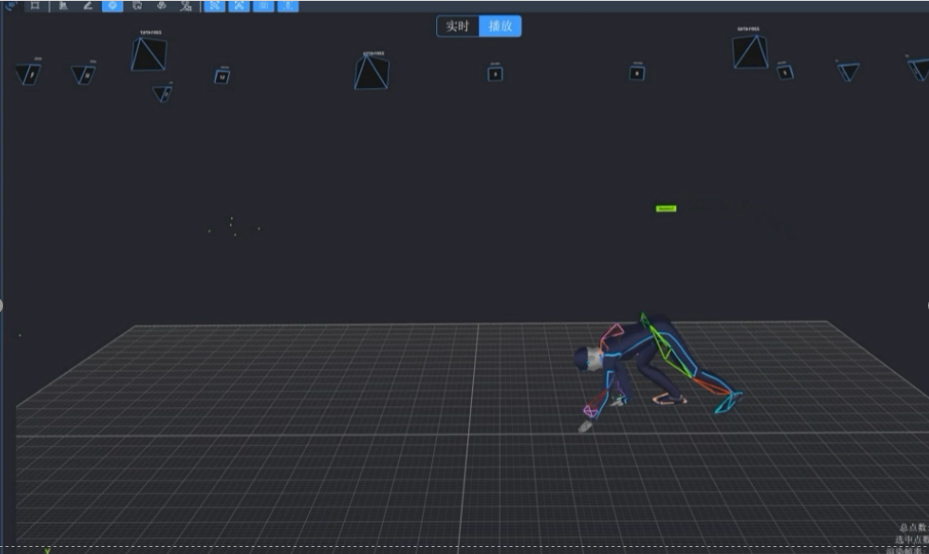Screen dimensions: 929x554
Task: Click the shield-shaped toolbar icon
Action: click(137, 5)
